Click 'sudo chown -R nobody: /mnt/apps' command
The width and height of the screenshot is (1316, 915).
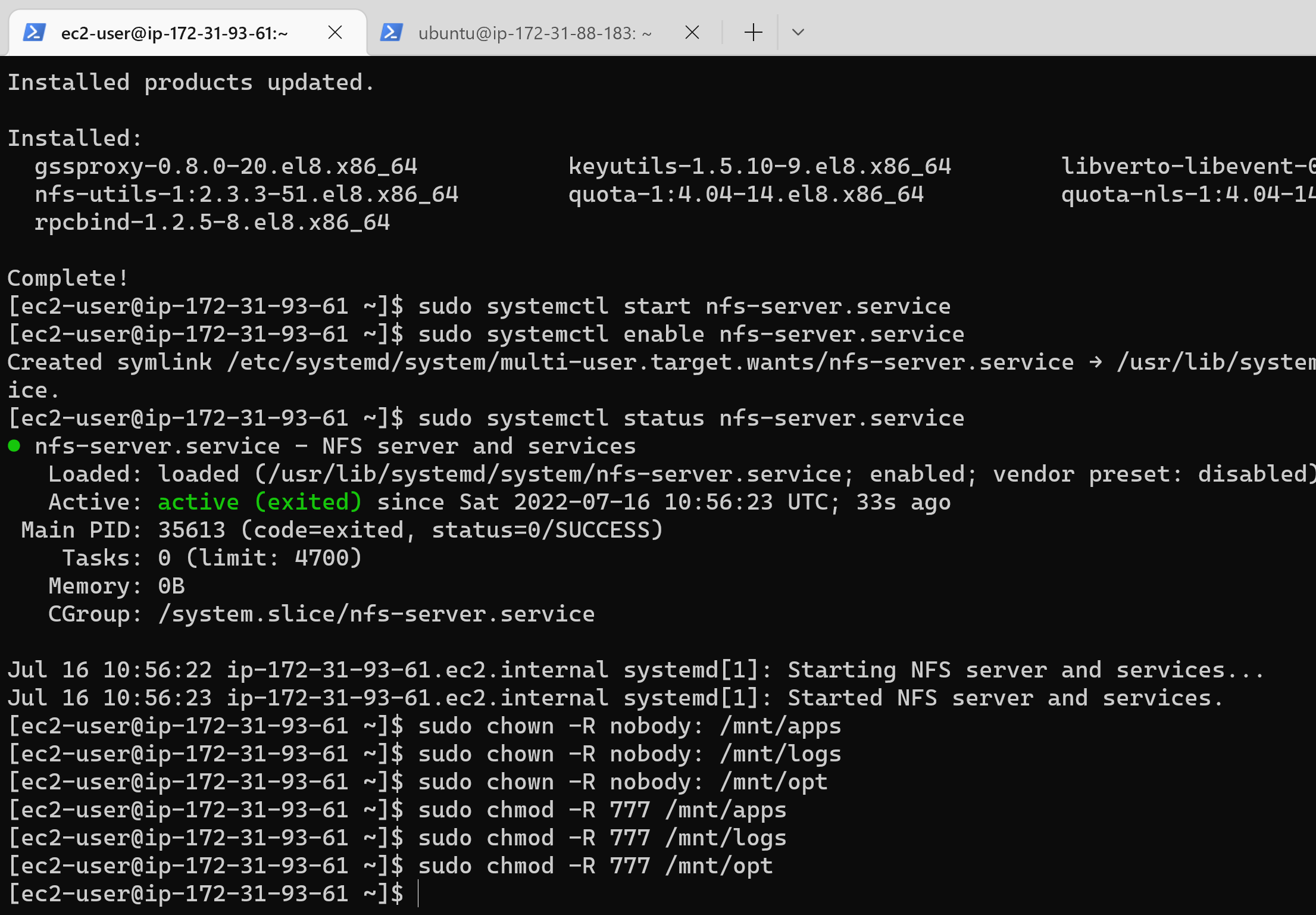[x=629, y=726]
